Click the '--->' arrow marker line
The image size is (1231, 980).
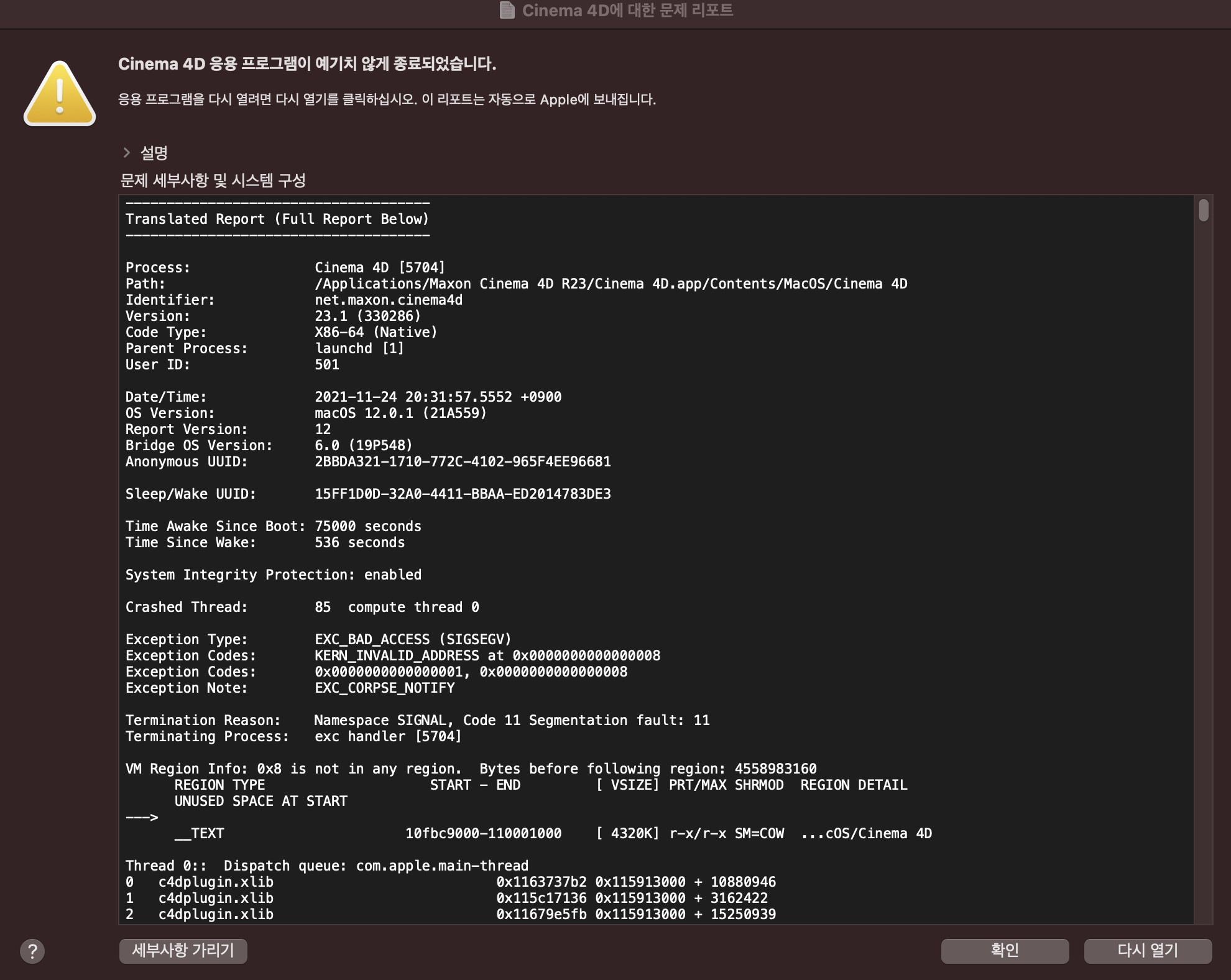pyautogui.click(x=142, y=817)
